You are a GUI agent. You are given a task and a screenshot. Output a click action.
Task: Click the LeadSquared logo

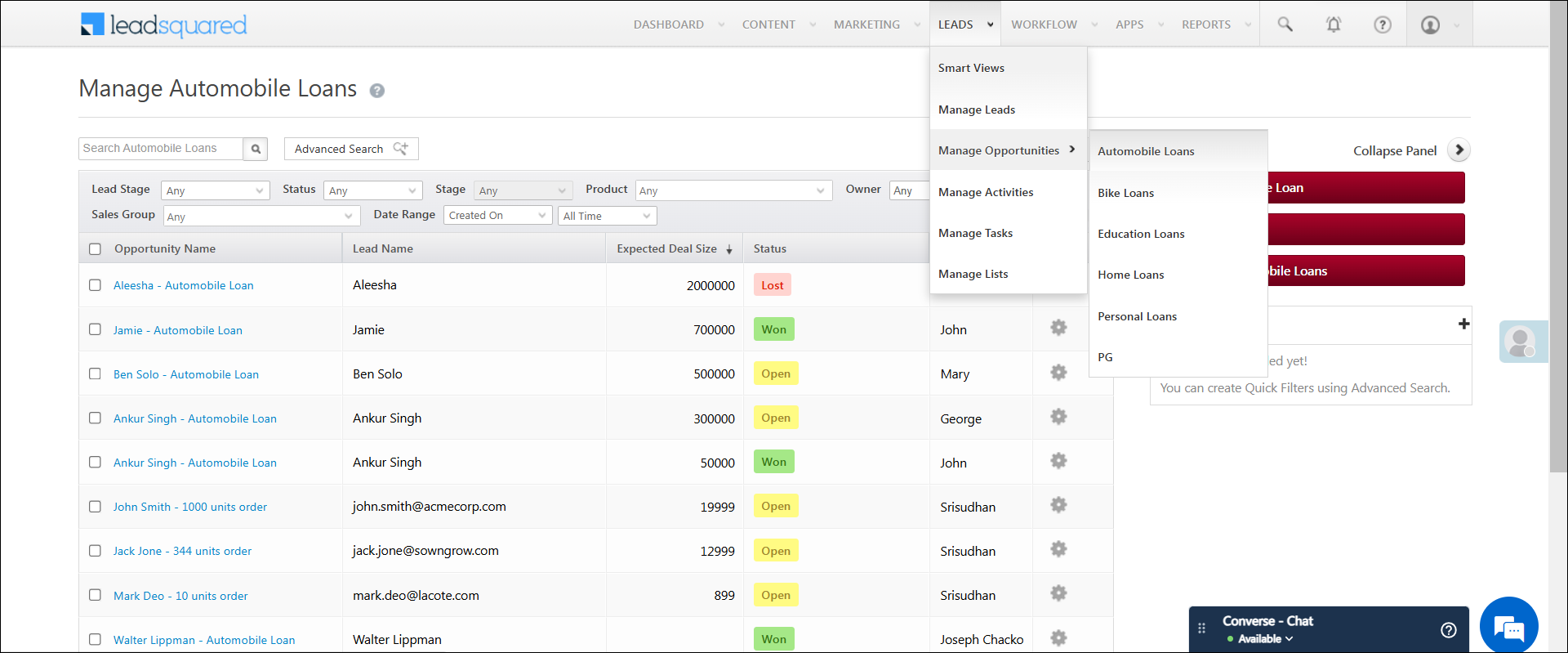163,25
